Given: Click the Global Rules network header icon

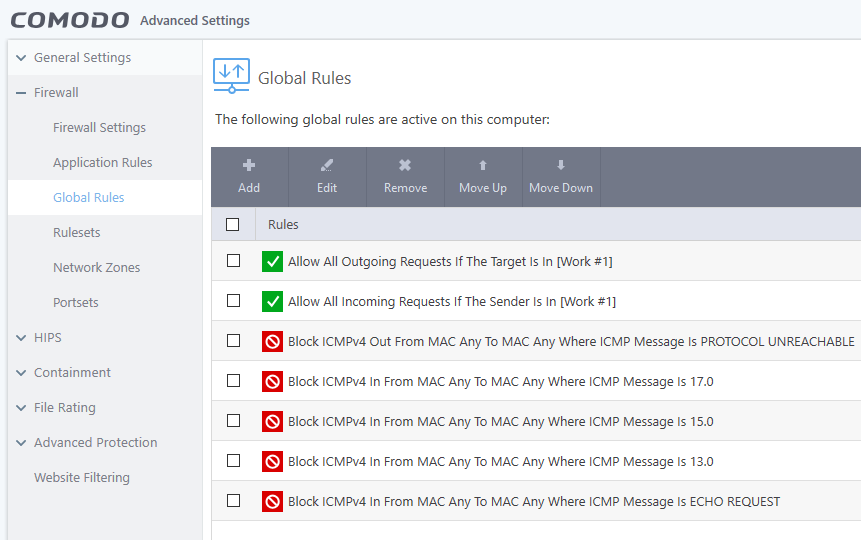Looking at the screenshot, I should 231,76.
